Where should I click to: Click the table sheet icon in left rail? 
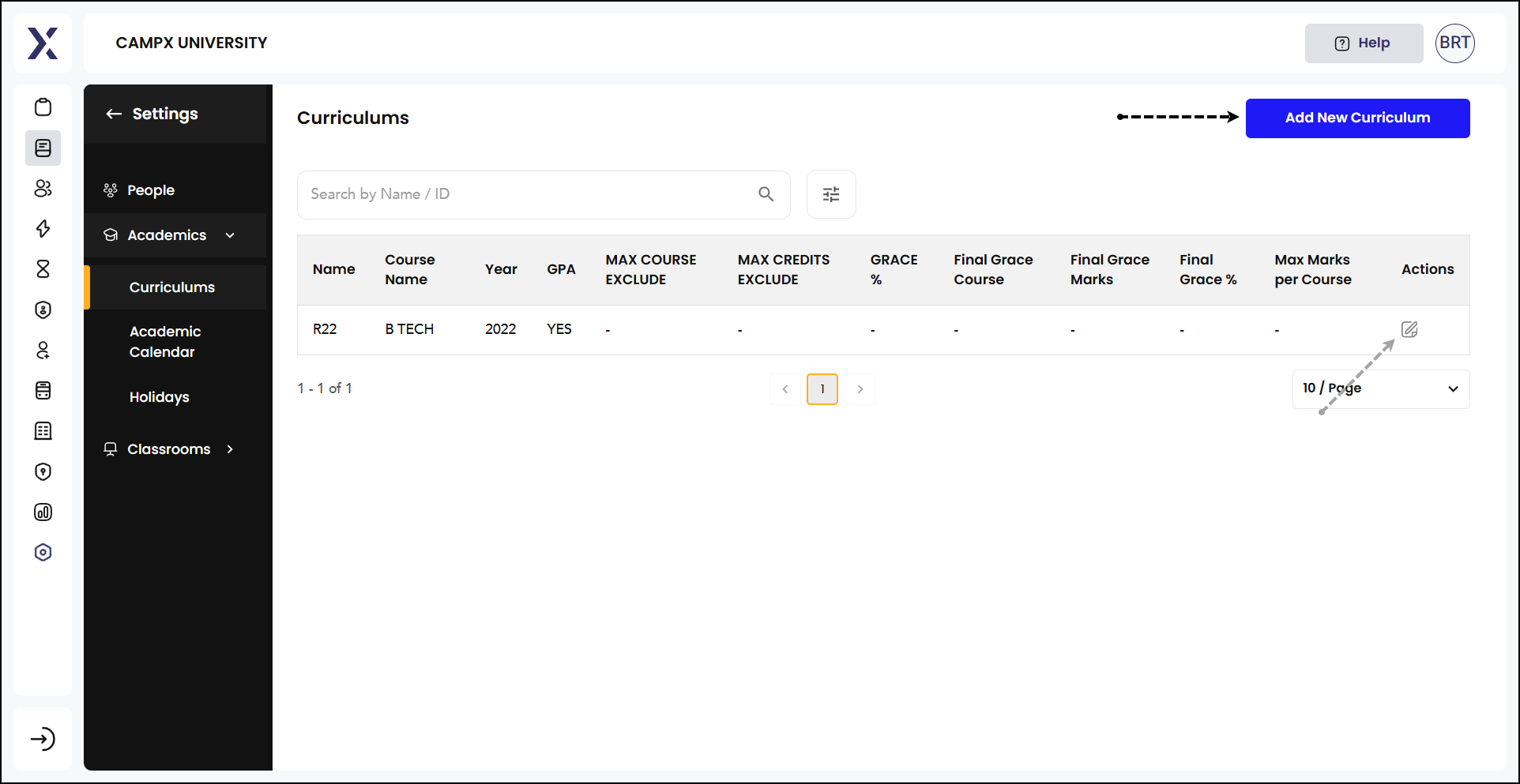43,430
